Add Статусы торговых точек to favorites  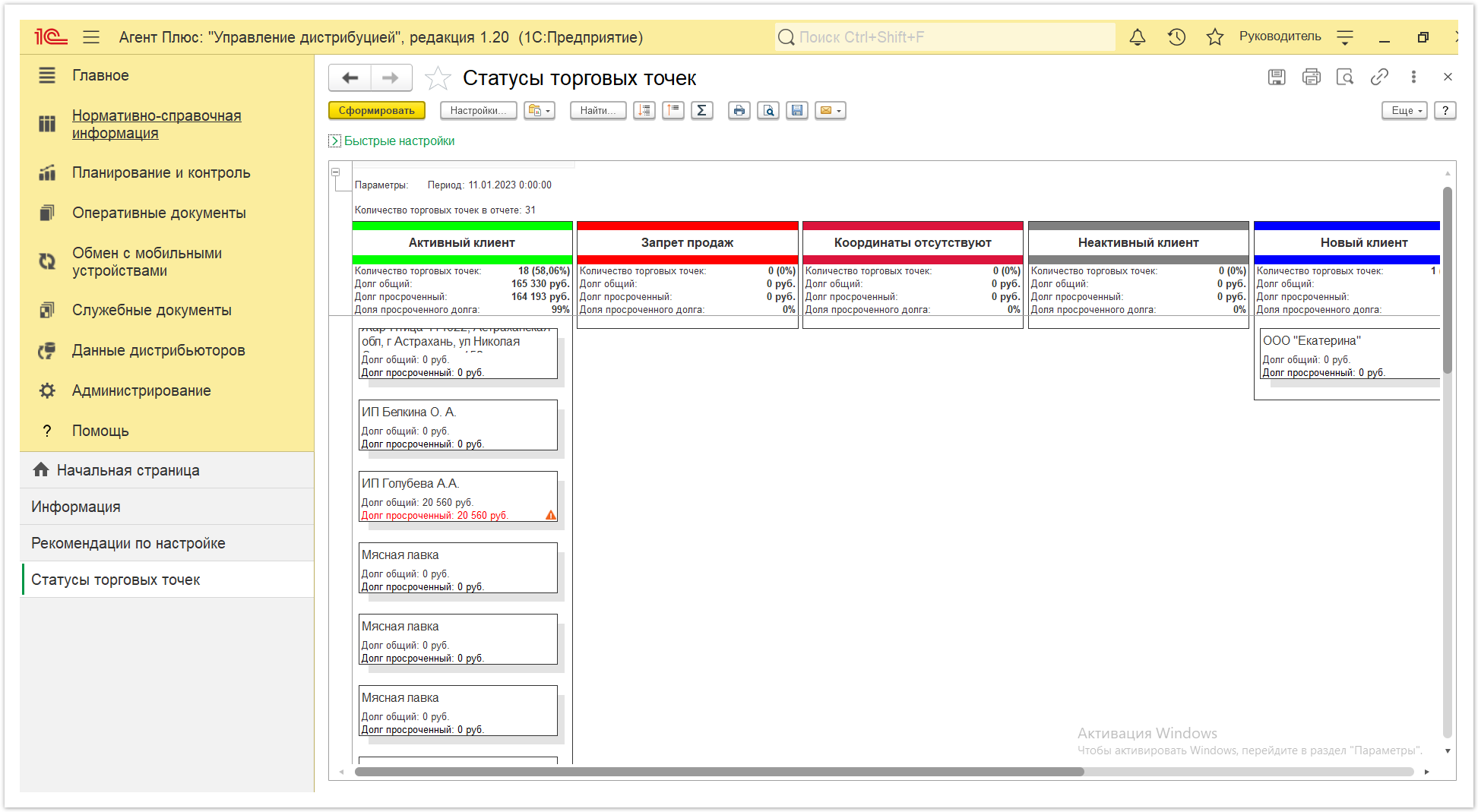point(438,77)
